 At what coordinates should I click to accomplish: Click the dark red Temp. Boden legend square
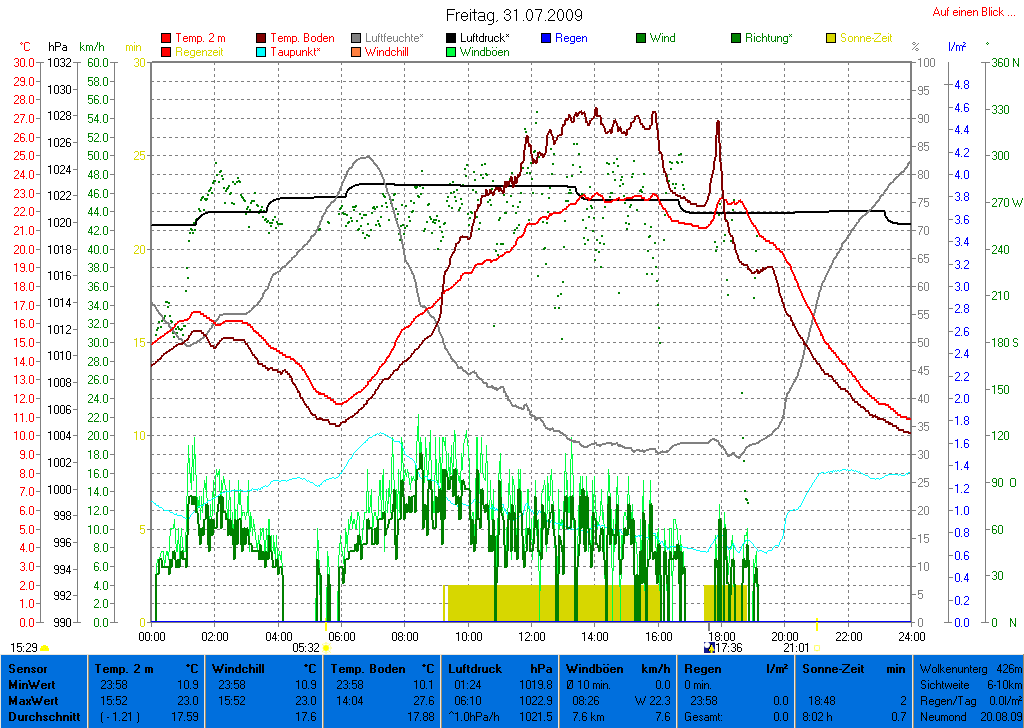click(262, 38)
